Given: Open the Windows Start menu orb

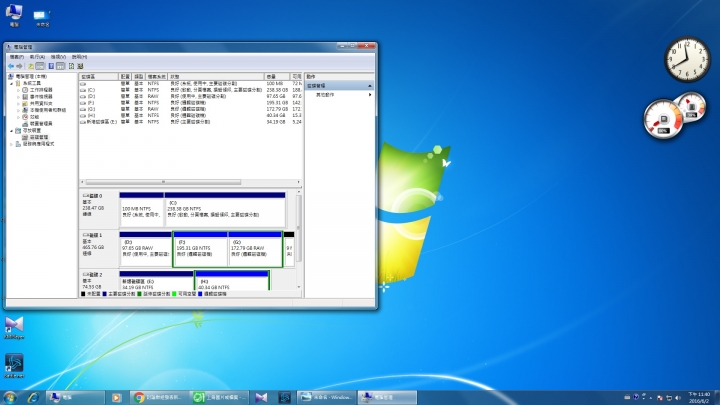Looking at the screenshot, I should [10, 398].
